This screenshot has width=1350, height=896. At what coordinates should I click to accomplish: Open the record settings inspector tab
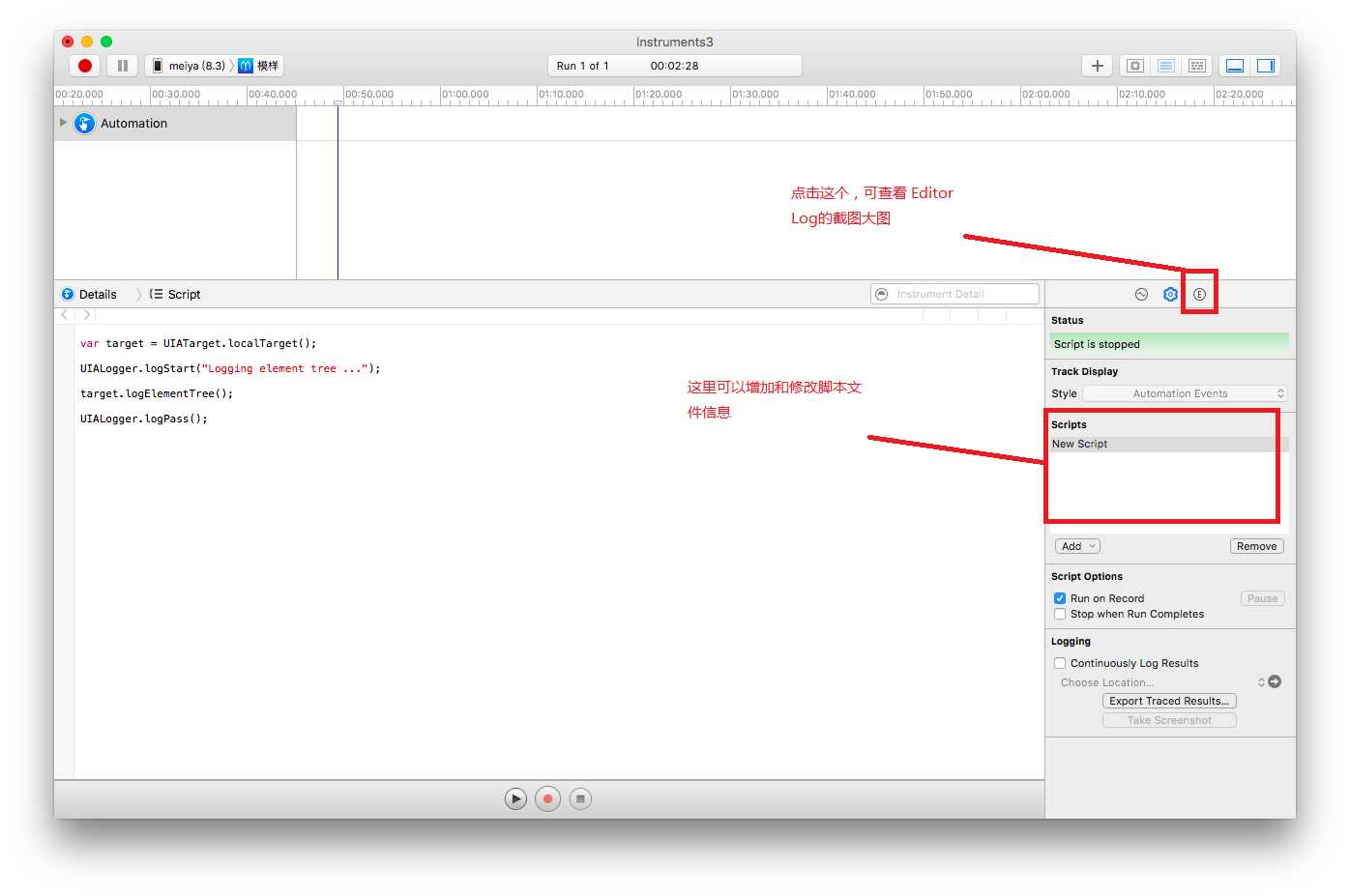(x=1141, y=294)
